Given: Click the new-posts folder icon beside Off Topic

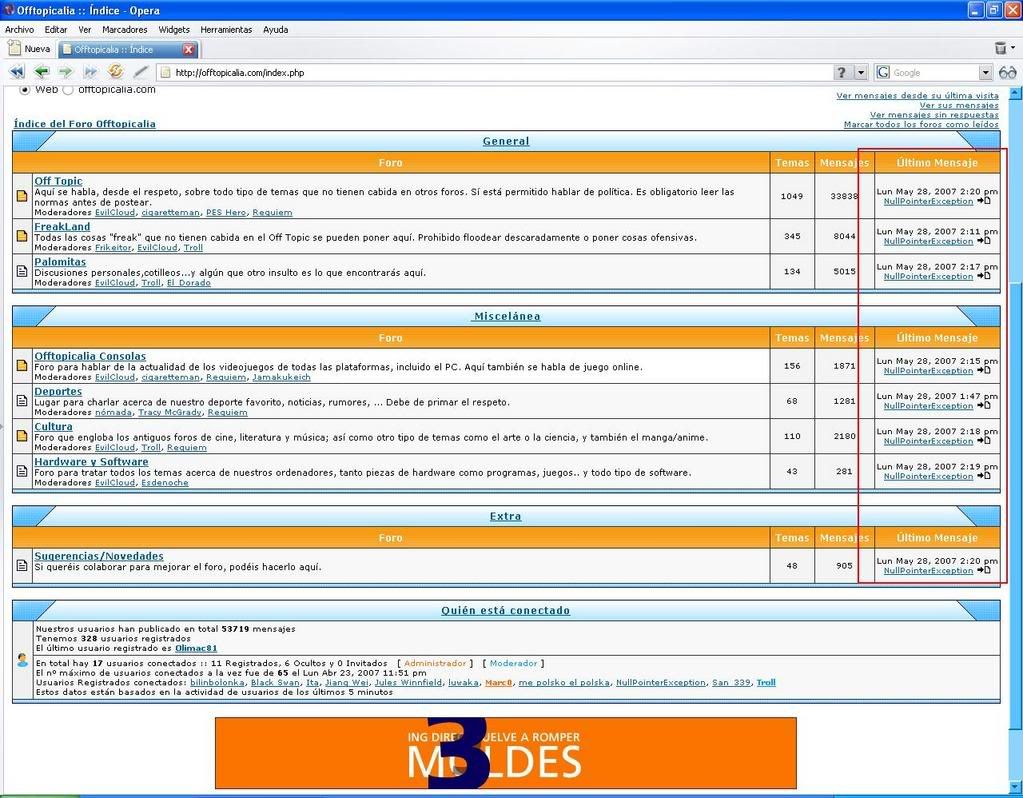Looking at the screenshot, I should pos(22,196).
